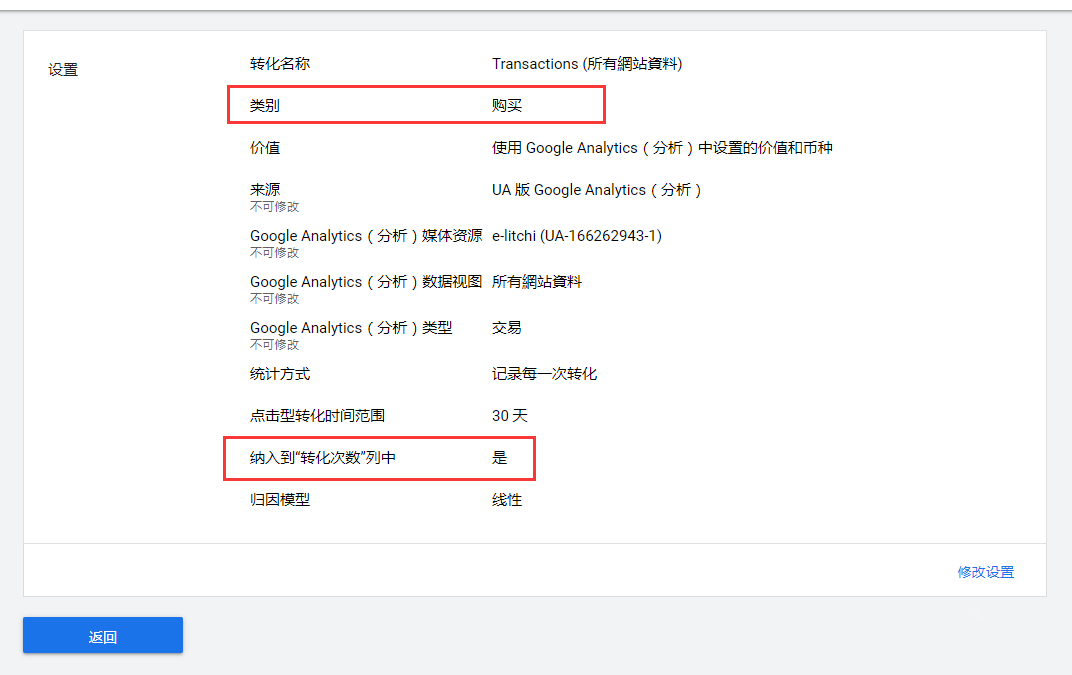Click the 价值 row label
This screenshot has width=1072, height=675.
[265, 148]
